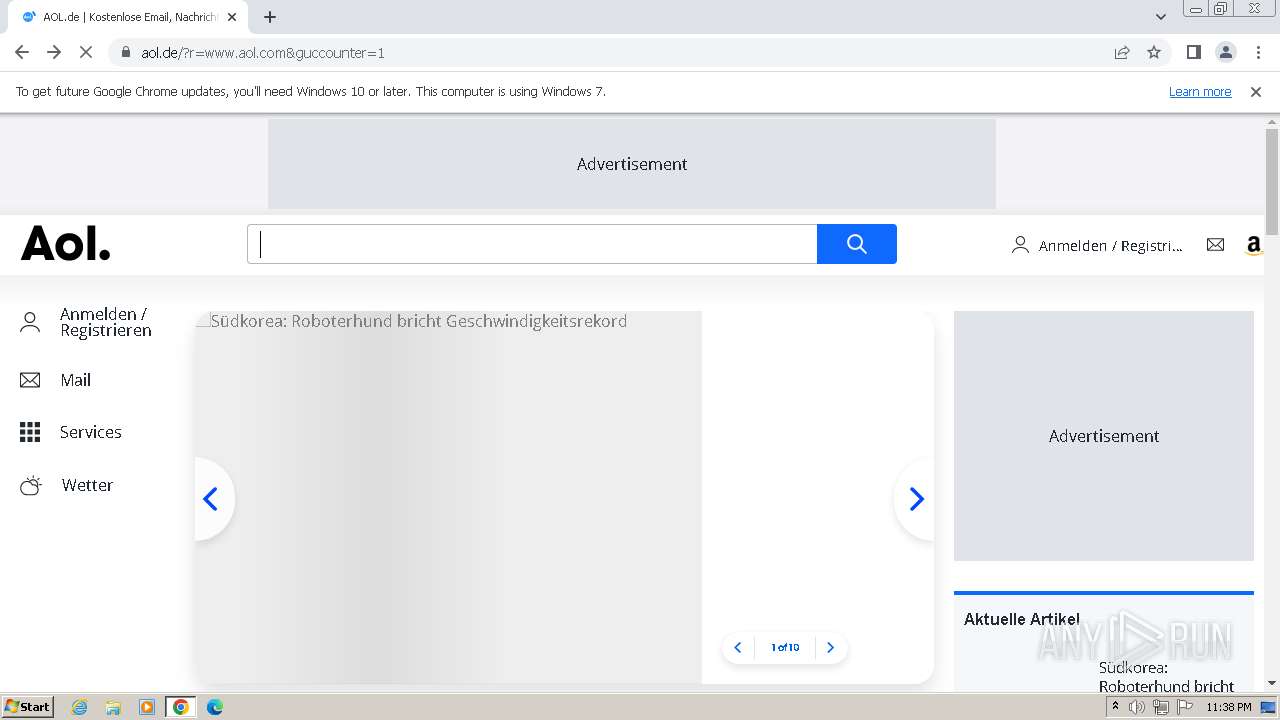1280x720 pixels.
Task: Launch Internet Explorer from taskbar
Action: 80,707
